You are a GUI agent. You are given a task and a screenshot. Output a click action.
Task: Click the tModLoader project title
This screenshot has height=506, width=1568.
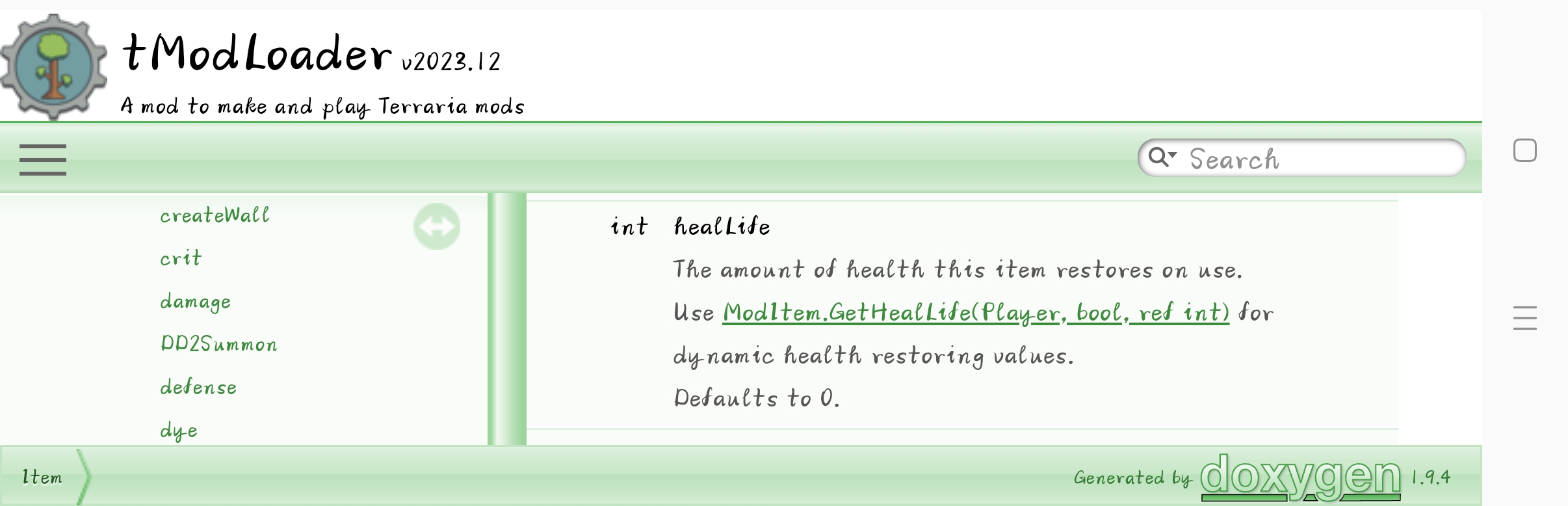tap(257, 54)
